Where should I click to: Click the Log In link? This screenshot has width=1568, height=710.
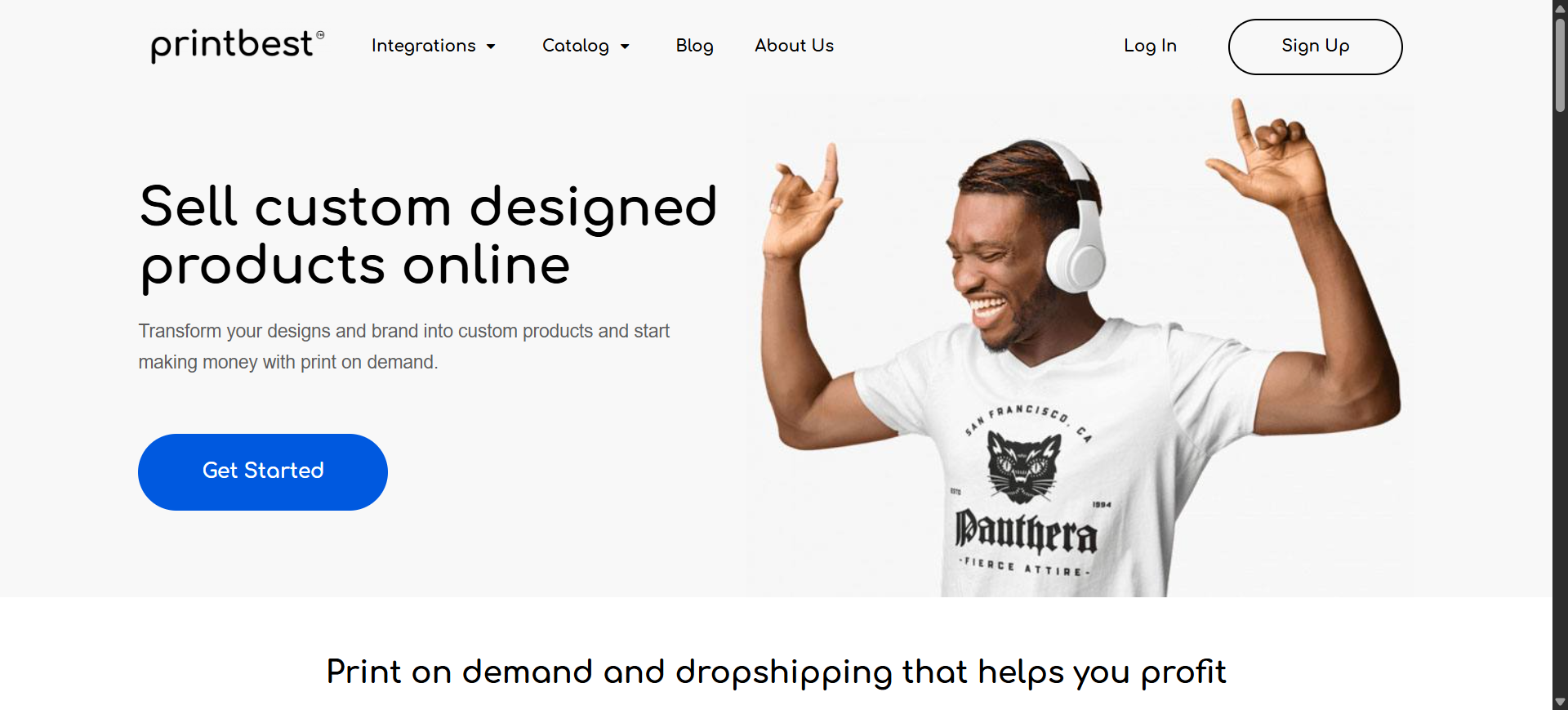click(1150, 46)
